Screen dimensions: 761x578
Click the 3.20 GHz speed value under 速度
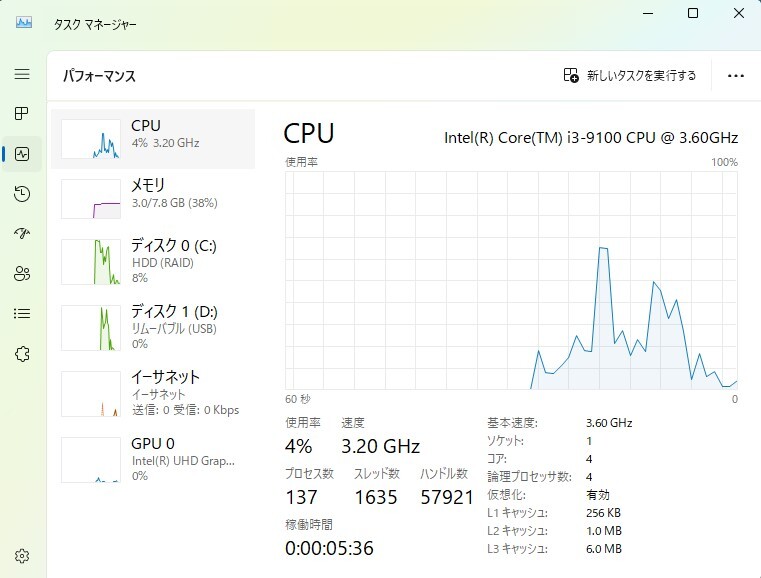coord(380,446)
